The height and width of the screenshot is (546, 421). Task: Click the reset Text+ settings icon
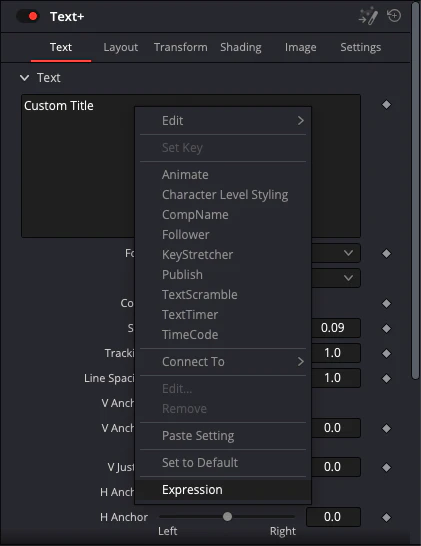(x=394, y=16)
